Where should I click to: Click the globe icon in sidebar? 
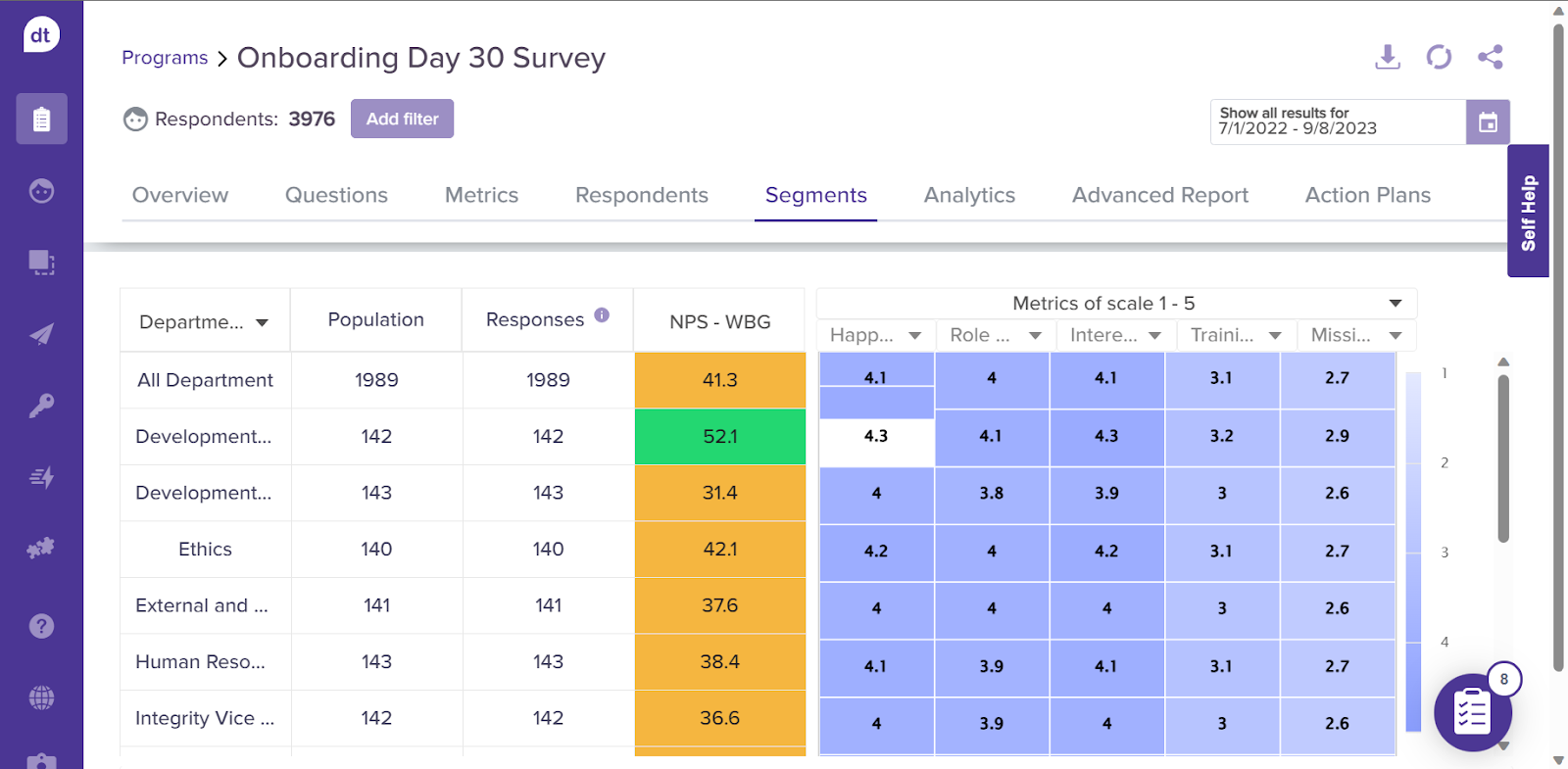(41, 697)
